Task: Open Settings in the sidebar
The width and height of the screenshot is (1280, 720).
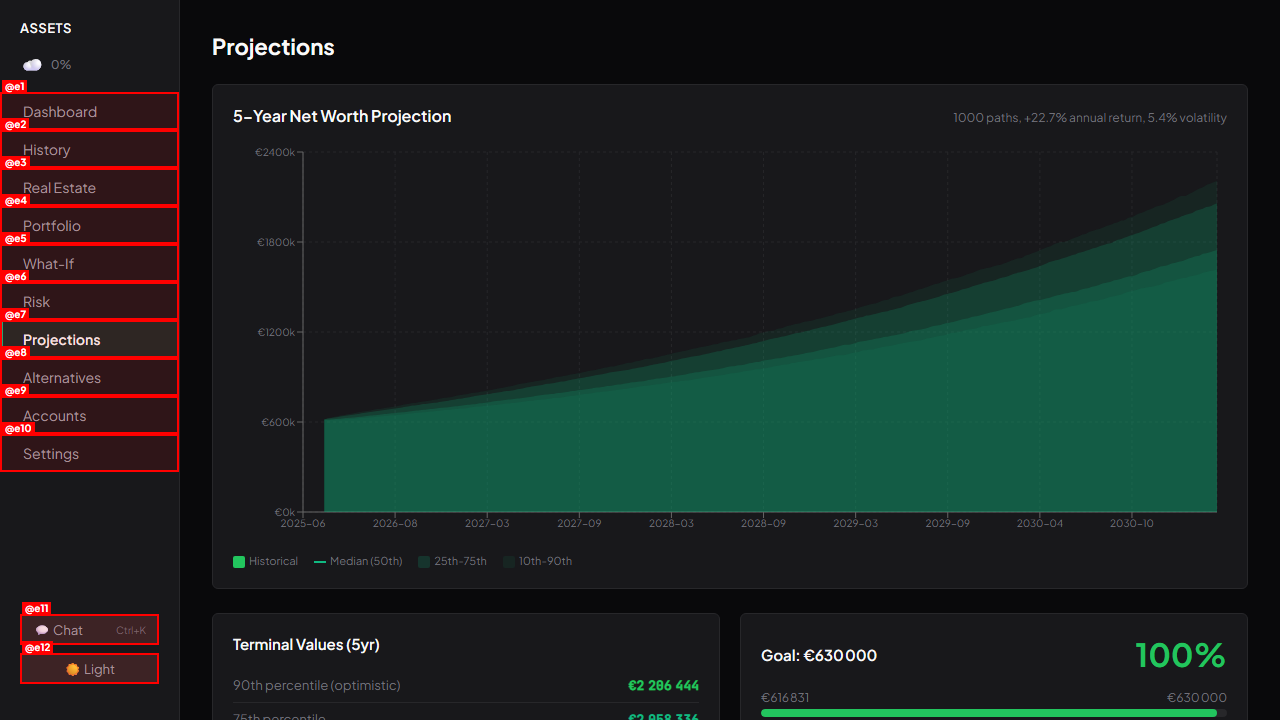Action: tap(90, 454)
